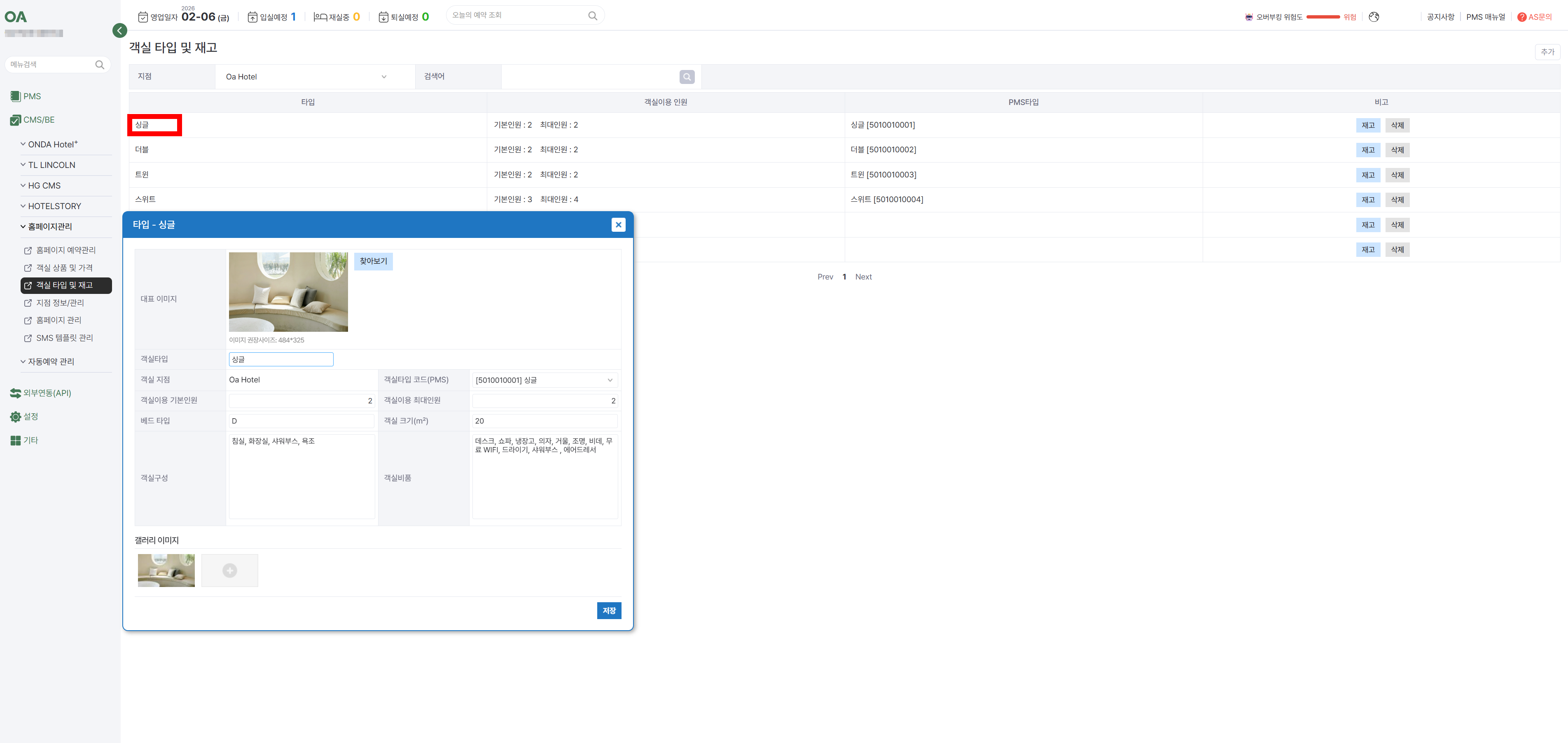This screenshot has width=1568, height=743.
Task: Click the globe icon in the top bar
Action: coord(1373,17)
